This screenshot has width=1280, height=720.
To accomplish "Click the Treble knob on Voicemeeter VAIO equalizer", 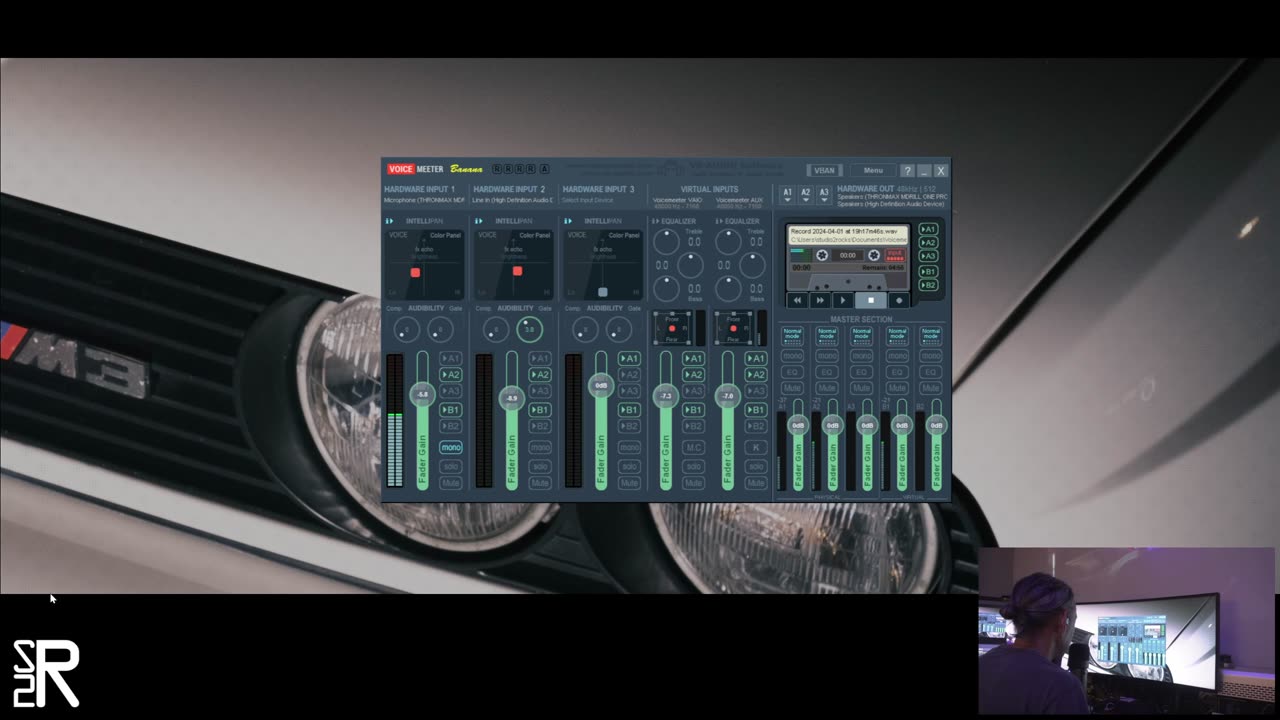I will click(x=666, y=241).
